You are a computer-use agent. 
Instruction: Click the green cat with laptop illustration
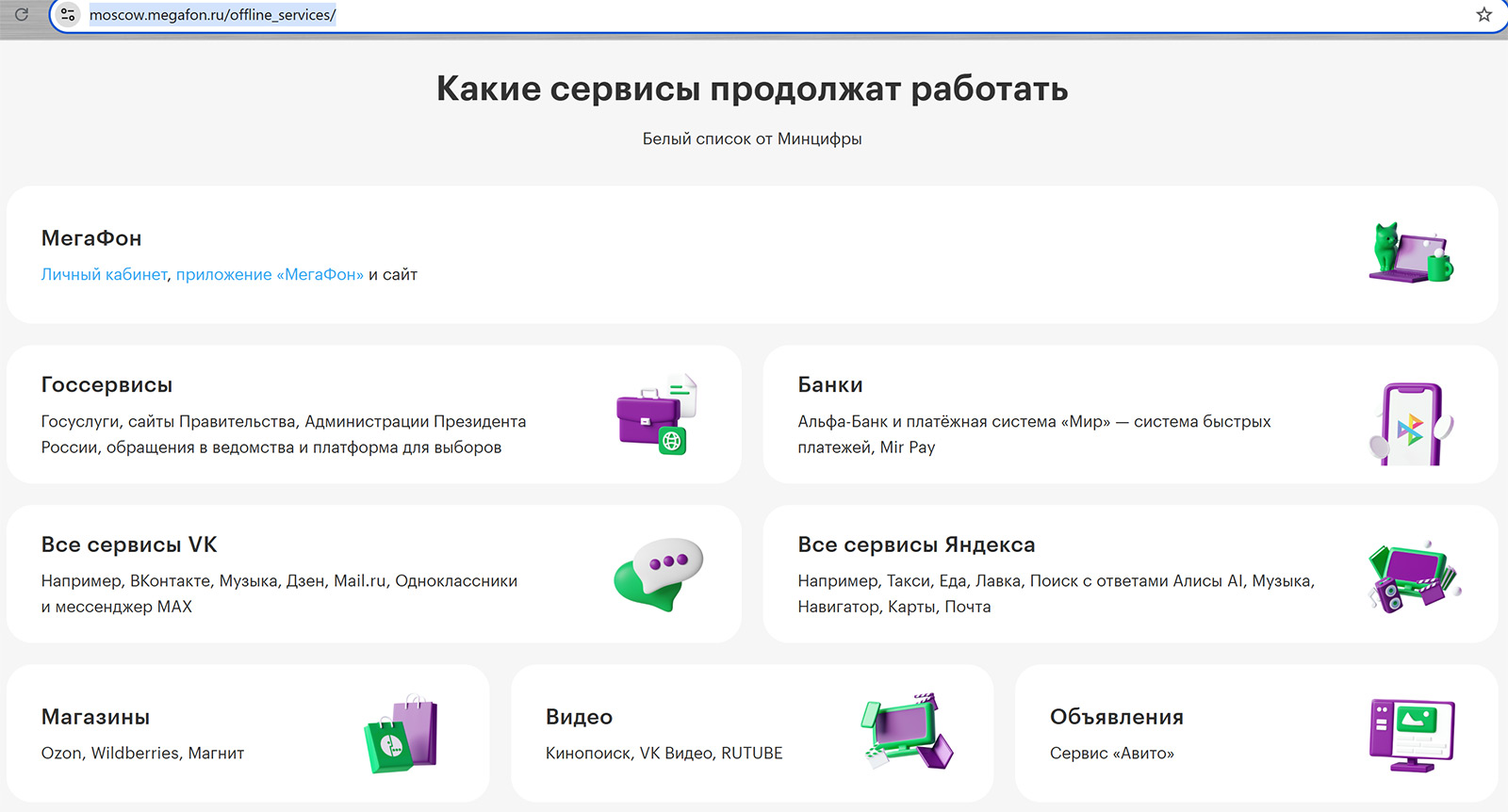pyautogui.click(x=1410, y=253)
